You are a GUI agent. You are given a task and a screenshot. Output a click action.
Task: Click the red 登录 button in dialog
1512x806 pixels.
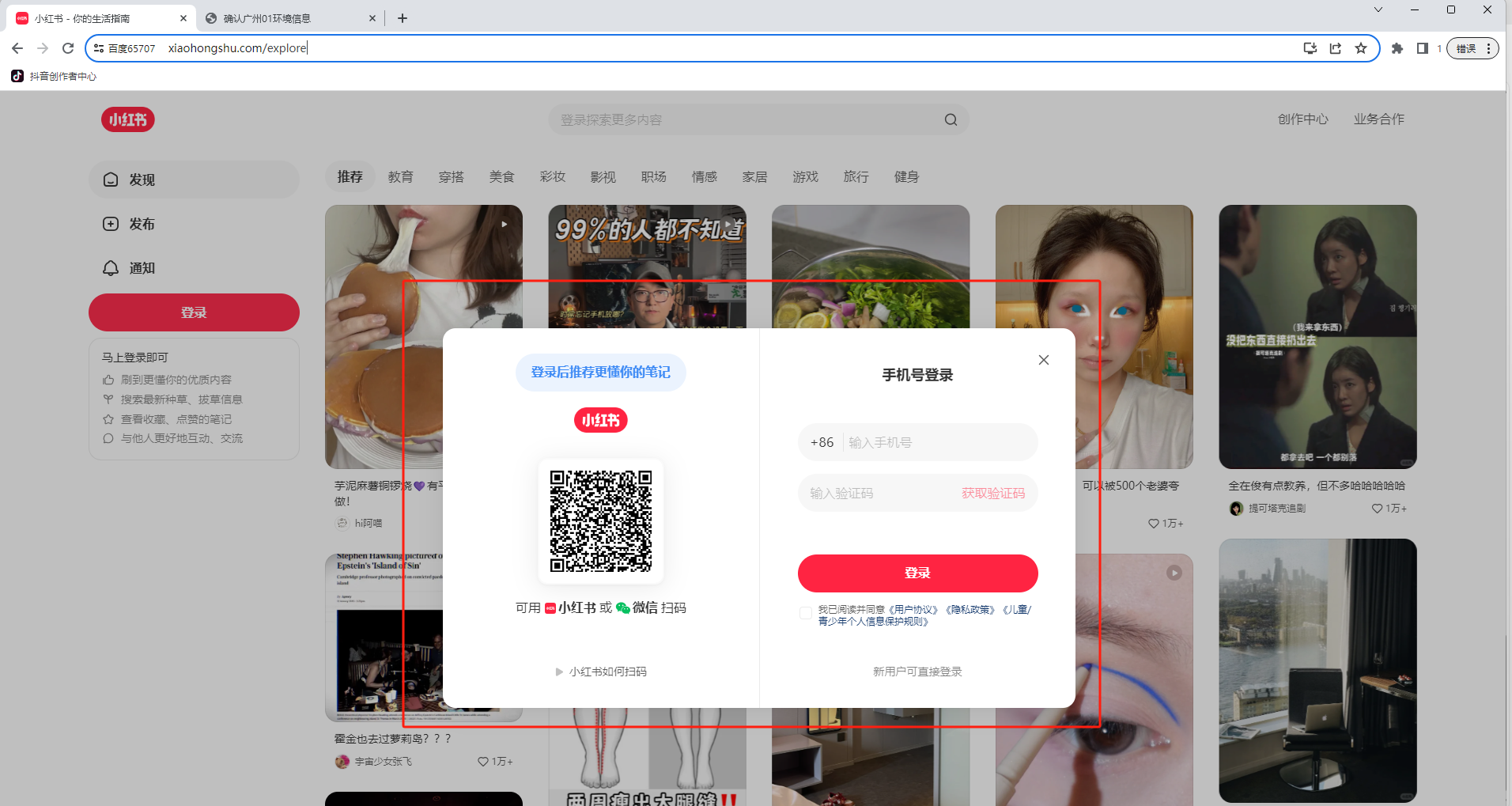pyautogui.click(x=917, y=573)
